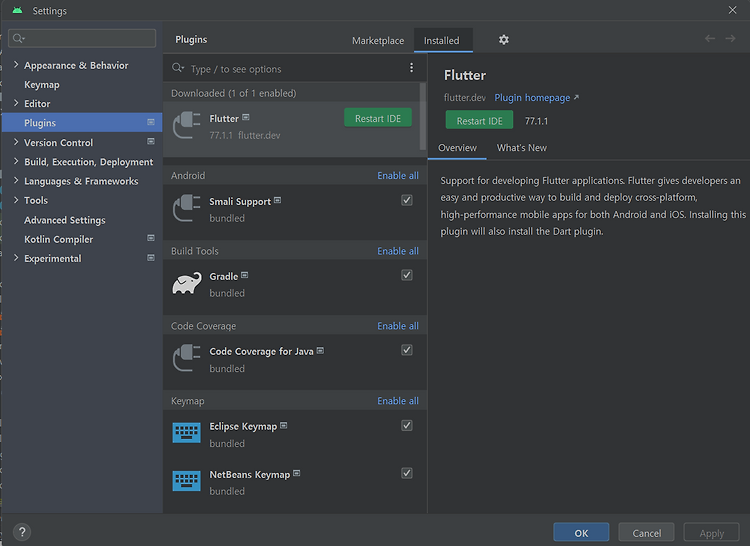Click Enable all for Code Coverage group
This screenshot has width=750, height=546.
click(x=397, y=326)
